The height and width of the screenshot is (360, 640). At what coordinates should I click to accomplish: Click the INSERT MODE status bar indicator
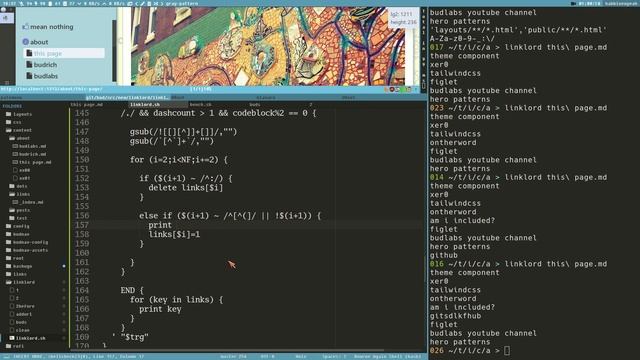point(28,357)
